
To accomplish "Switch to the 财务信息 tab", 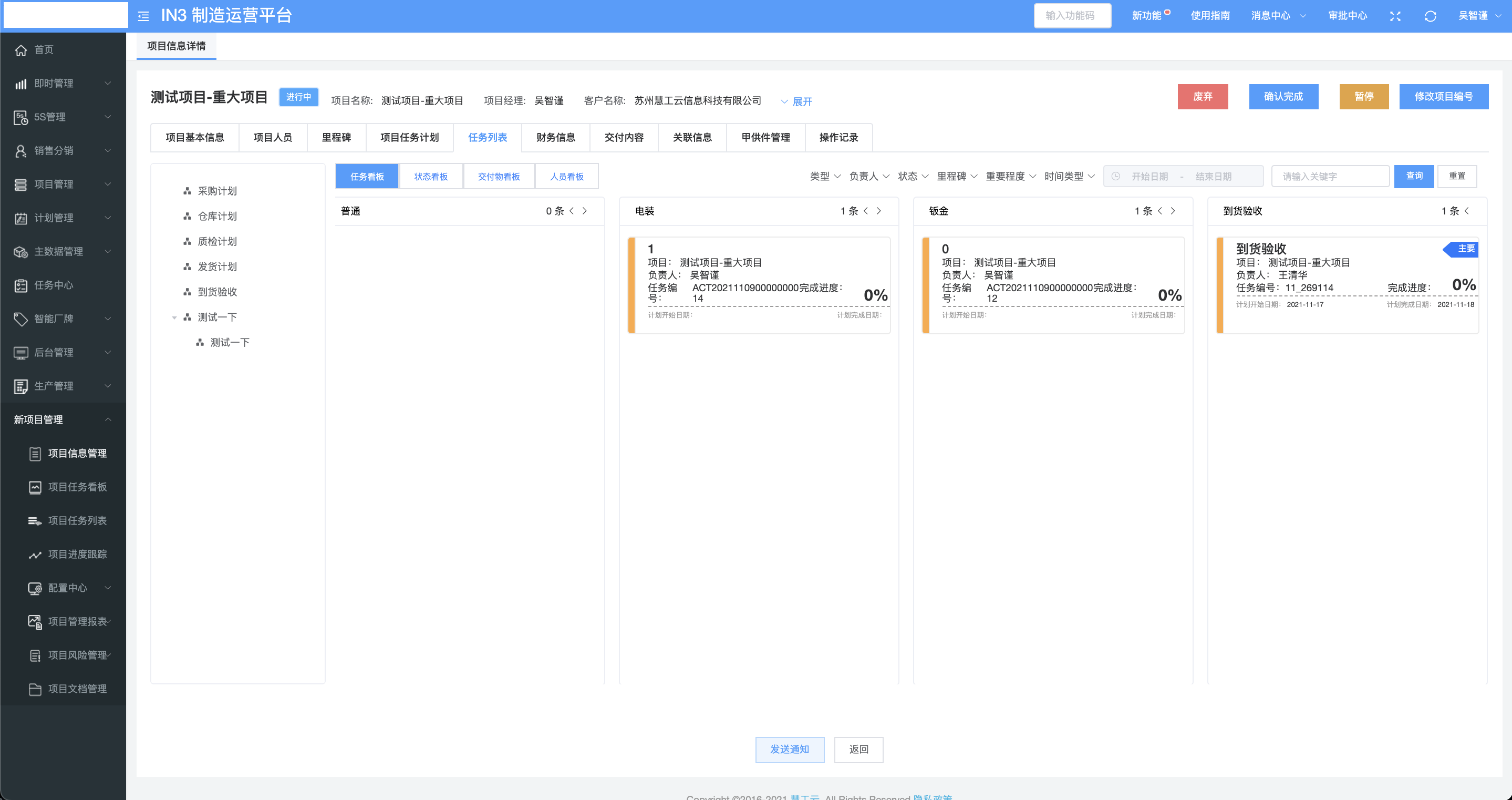I will (x=555, y=137).
